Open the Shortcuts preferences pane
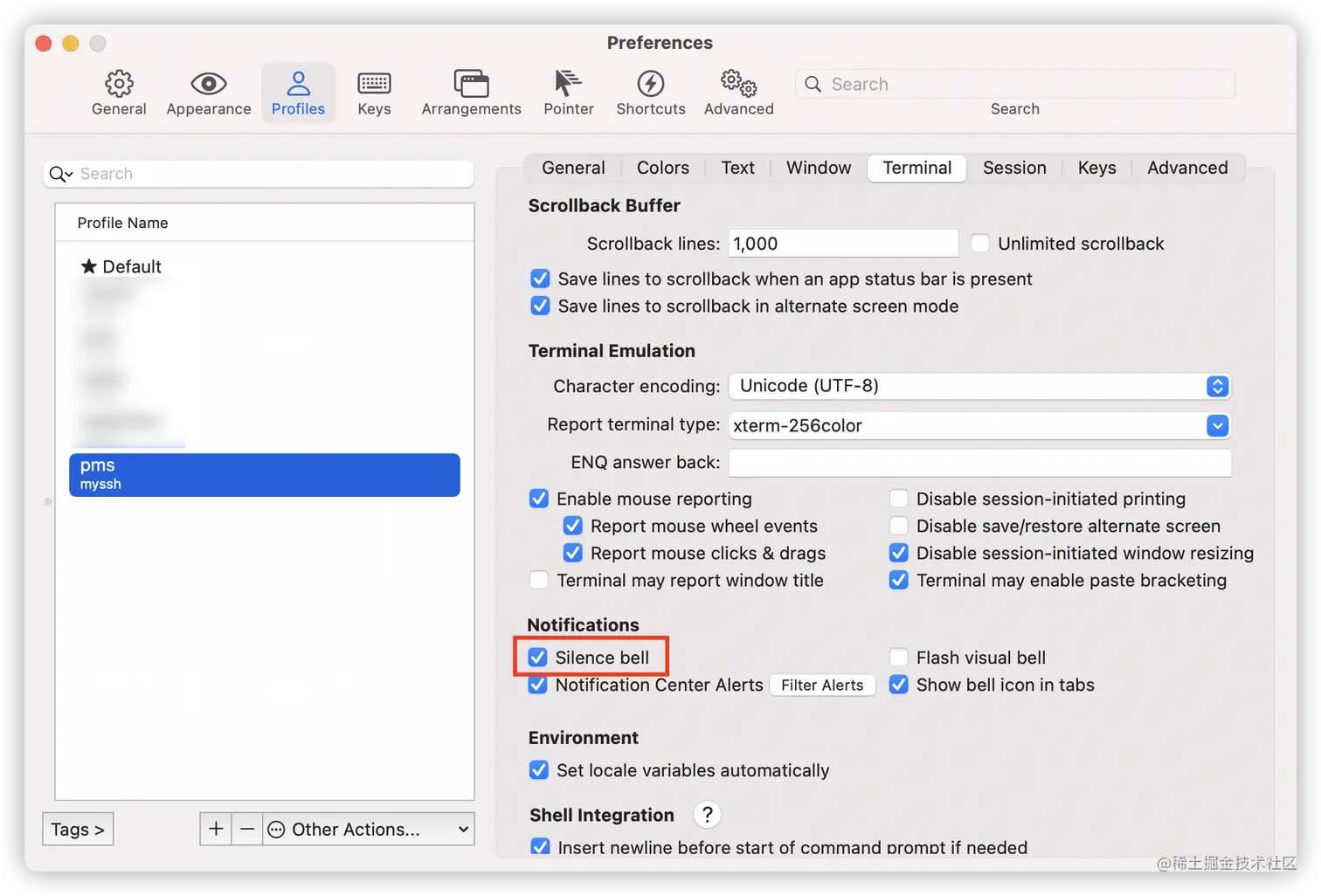 click(x=651, y=93)
